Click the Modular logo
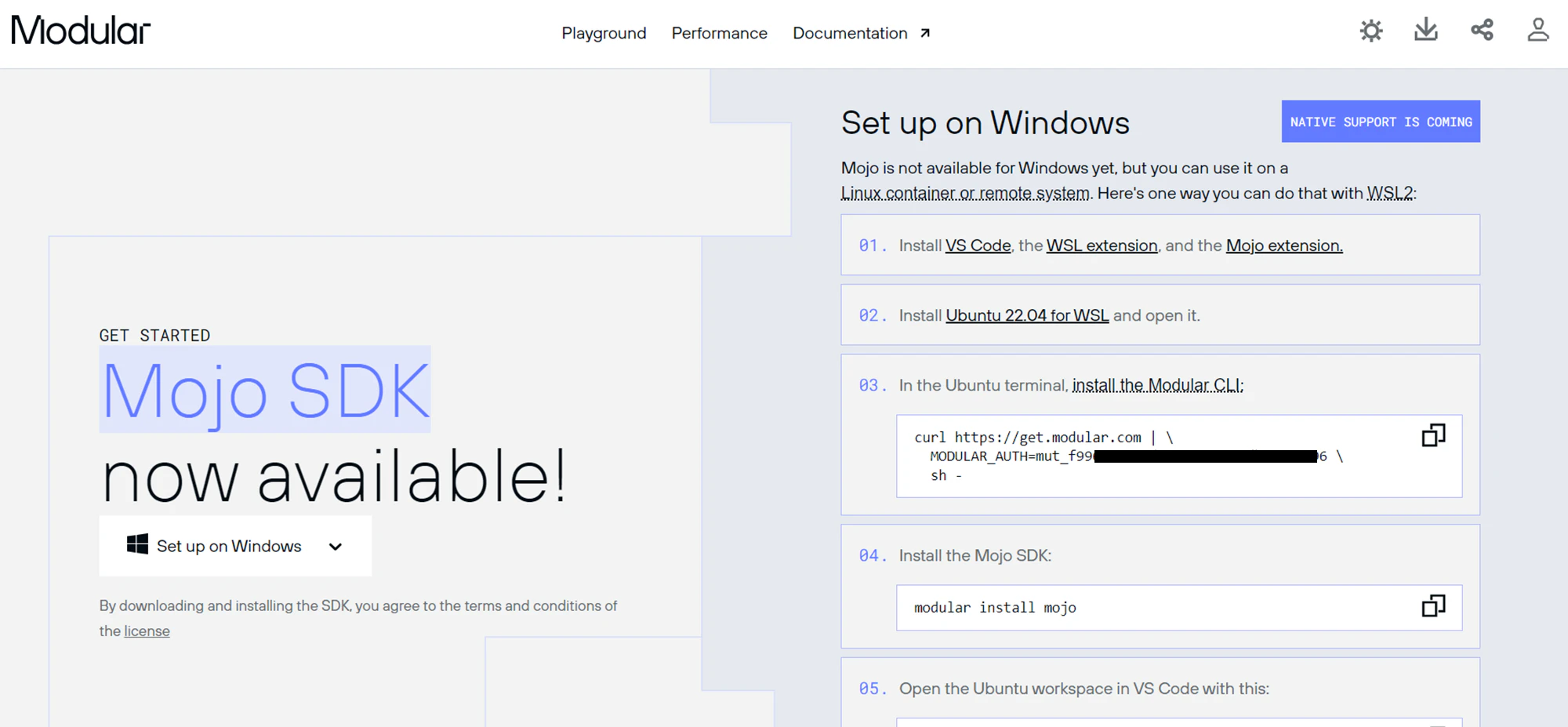1568x727 pixels. [x=81, y=31]
